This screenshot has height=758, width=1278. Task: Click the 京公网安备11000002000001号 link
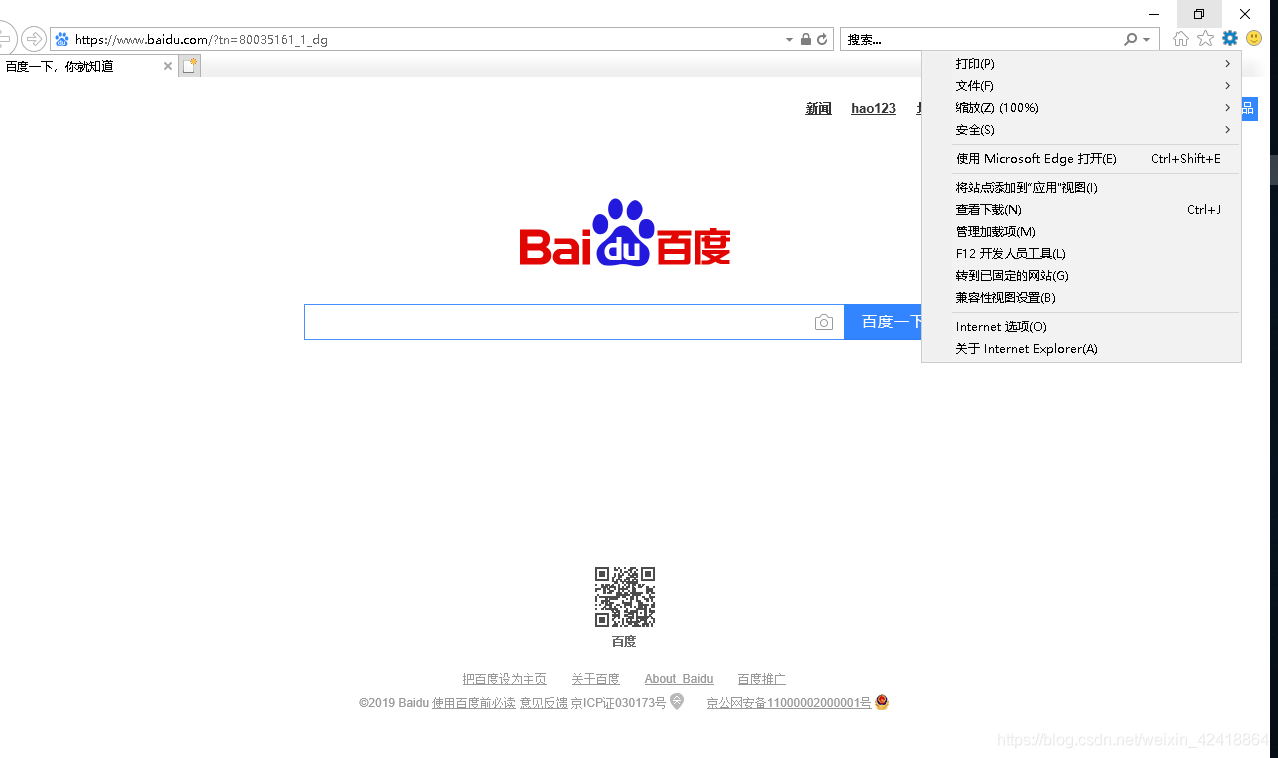pyautogui.click(x=789, y=703)
